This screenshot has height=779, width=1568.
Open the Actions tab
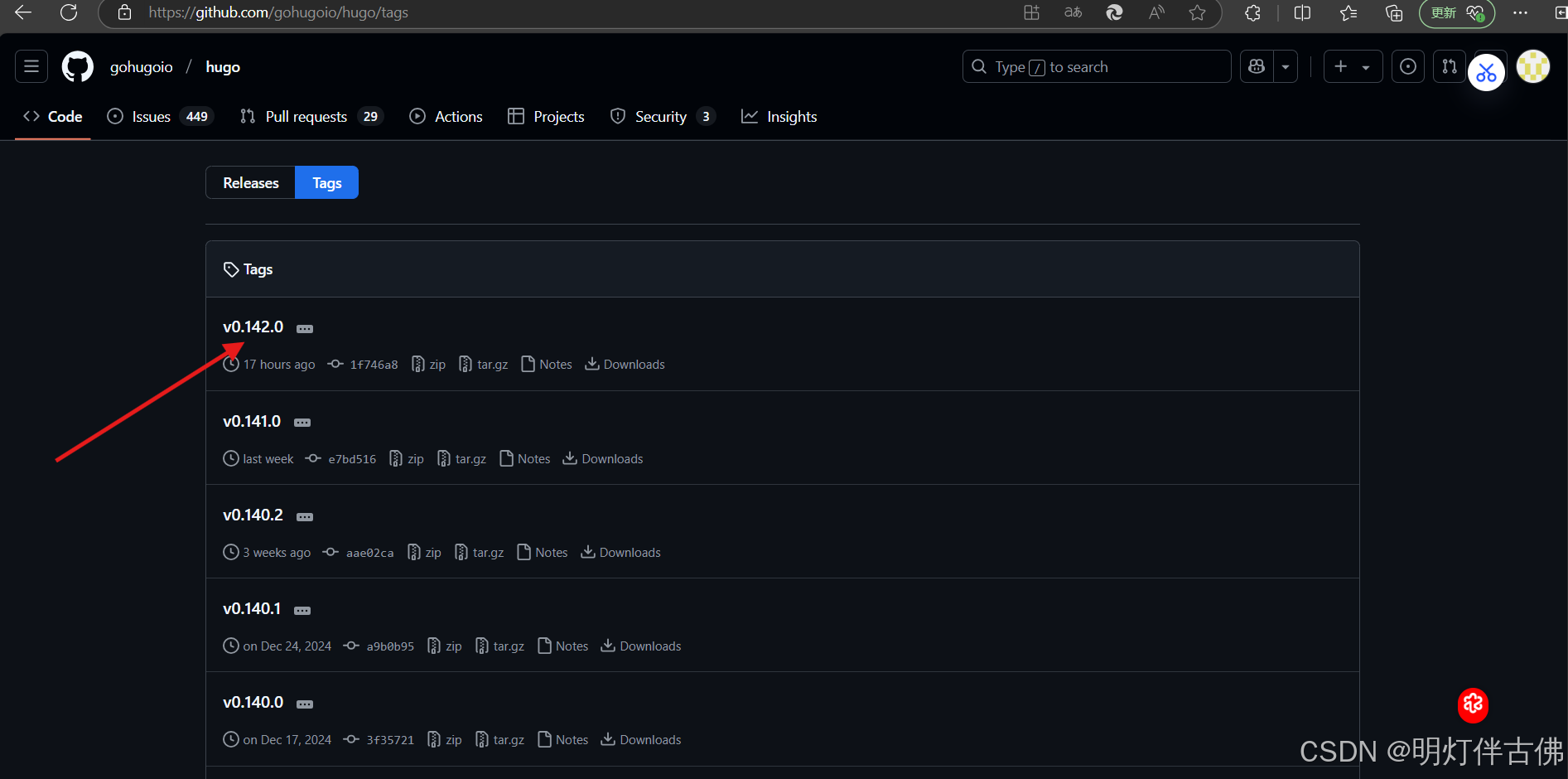click(446, 116)
